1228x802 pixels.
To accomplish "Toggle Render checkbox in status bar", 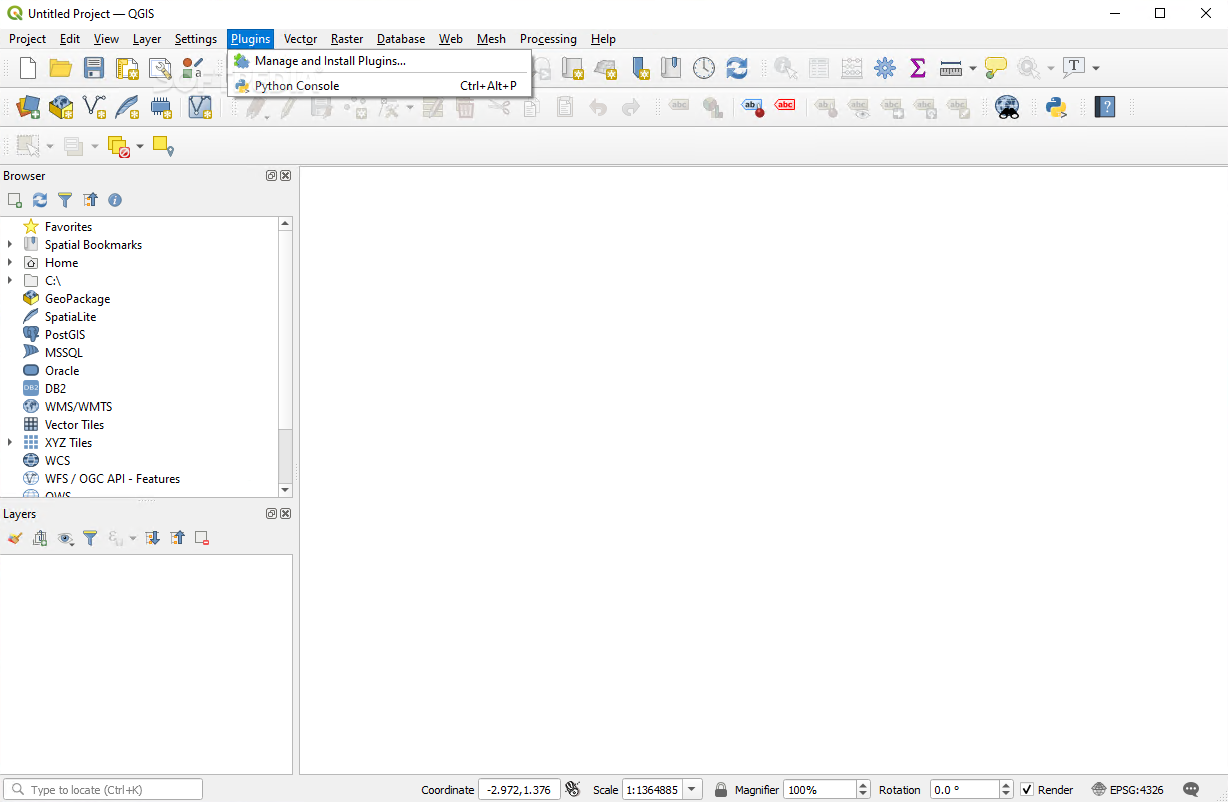I will tap(1027, 790).
